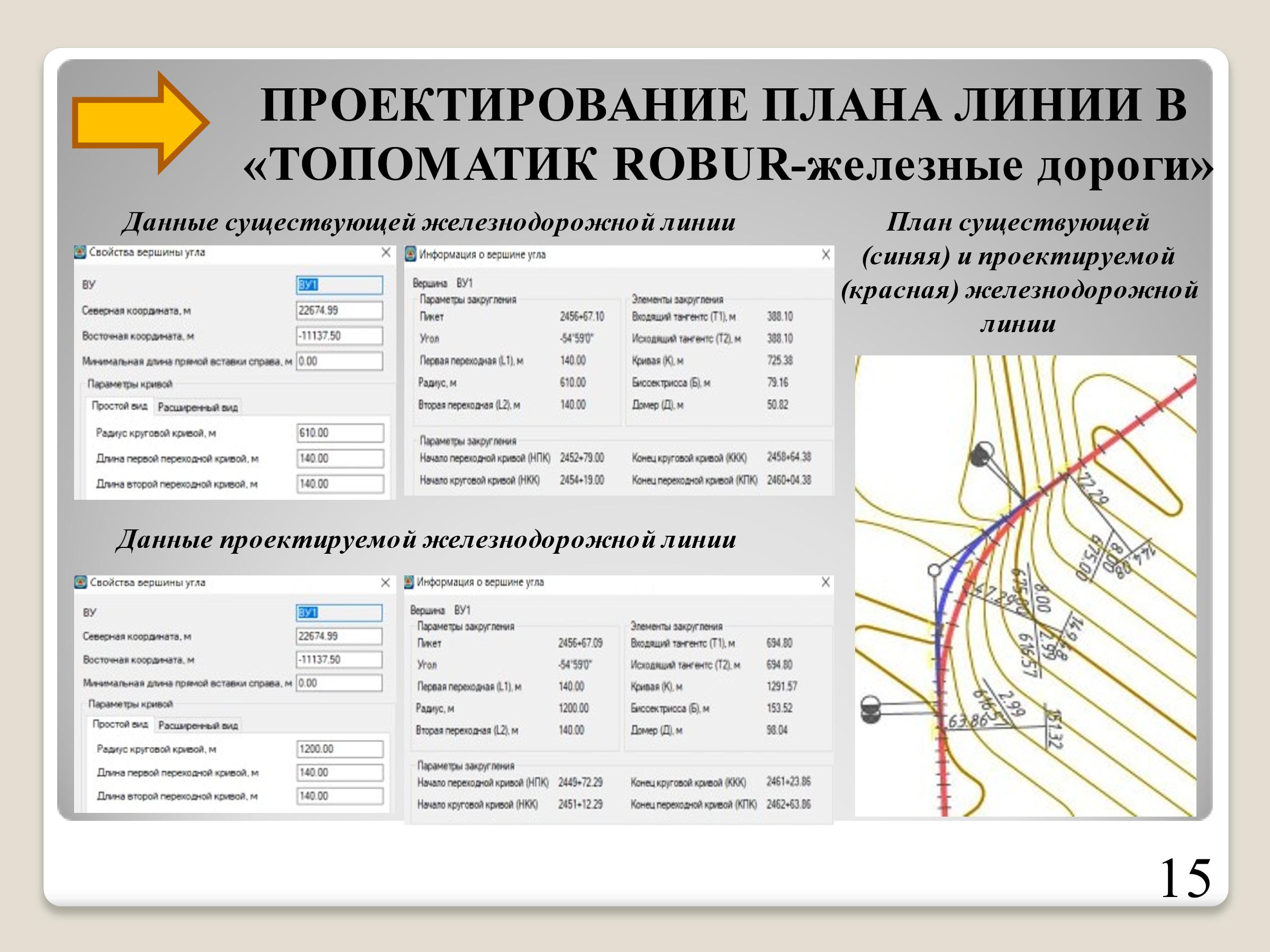Click ККК value 2461+23.86
Image resolution: width=1270 pixels, height=952 pixels.
pos(788,782)
